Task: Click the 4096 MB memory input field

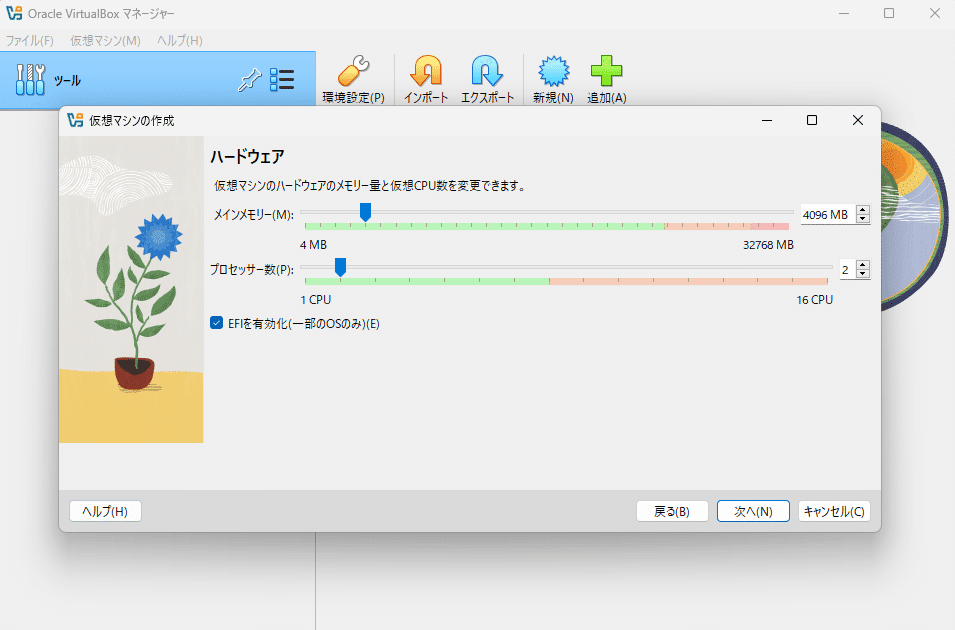Action: (828, 214)
